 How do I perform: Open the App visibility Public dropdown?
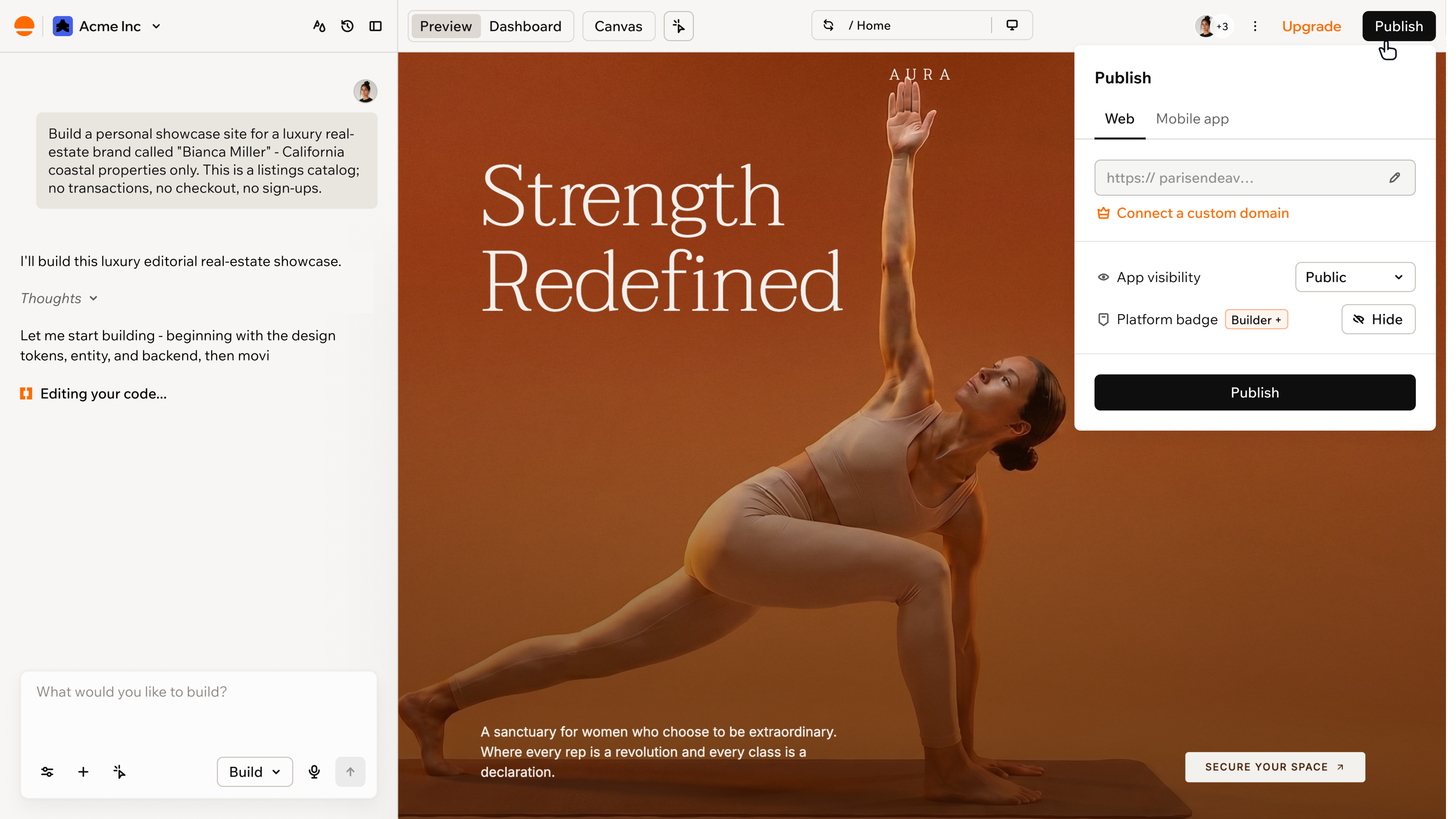pos(1355,277)
